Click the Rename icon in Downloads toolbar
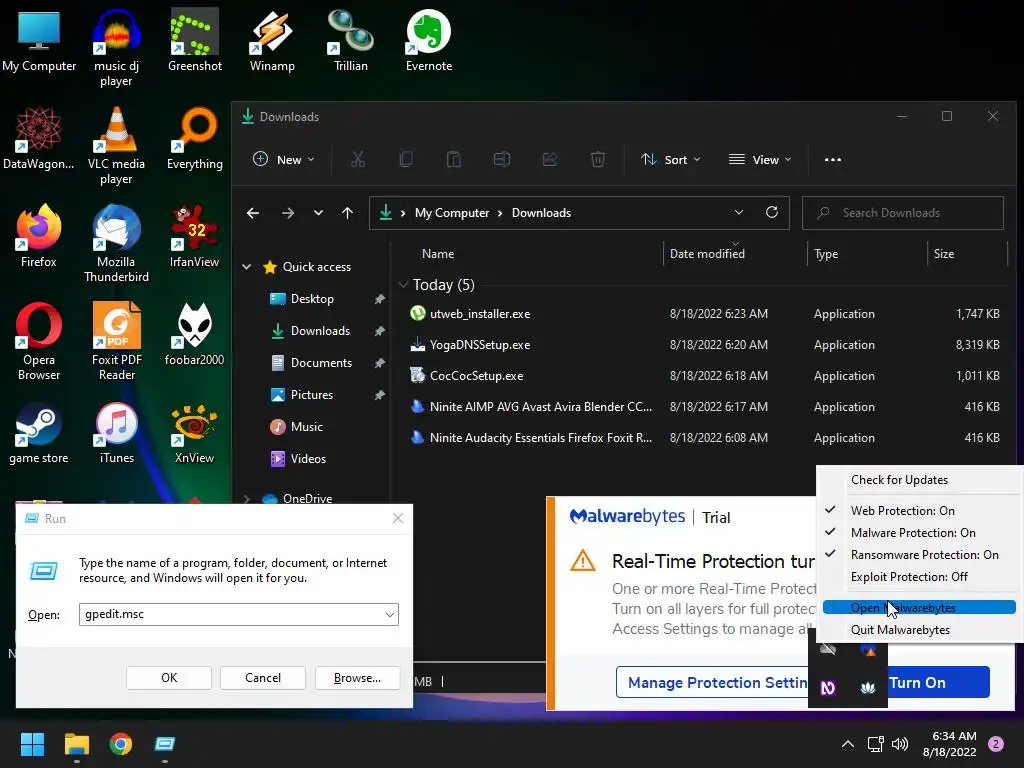This screenshot has height=768, width=1024. coord(502,159)
